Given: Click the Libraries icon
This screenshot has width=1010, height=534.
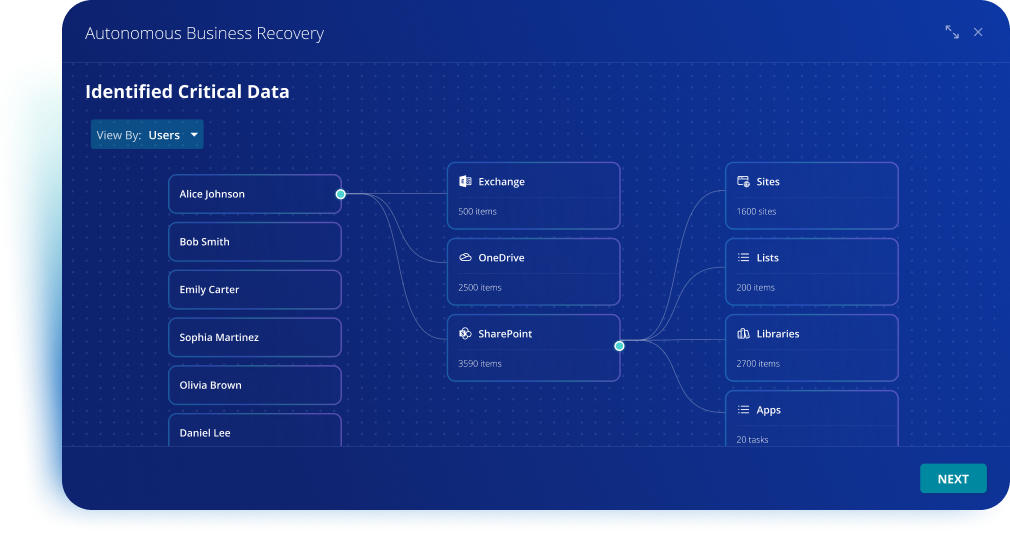Looking at the screenshot, I should tap(743, 334).
